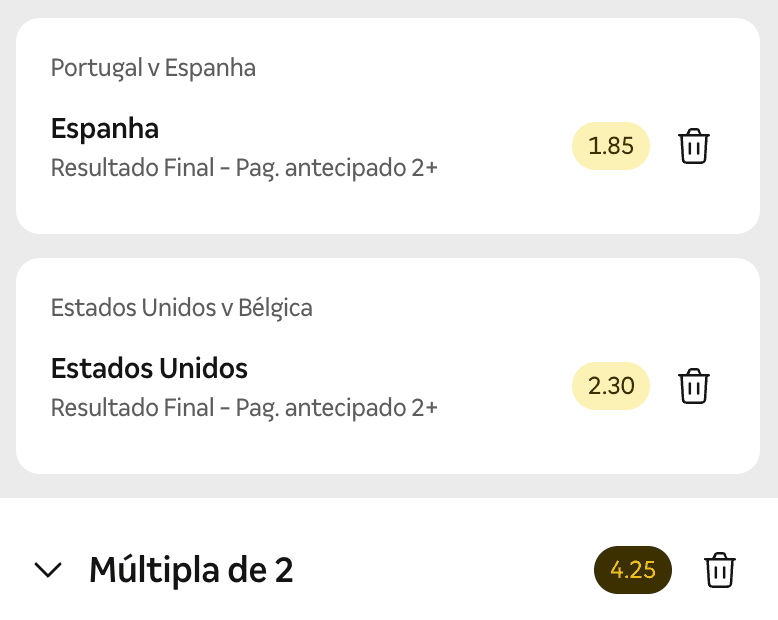Click the trash icon beside Múltipla de 2
778x620 pixels.
(719, 570)
